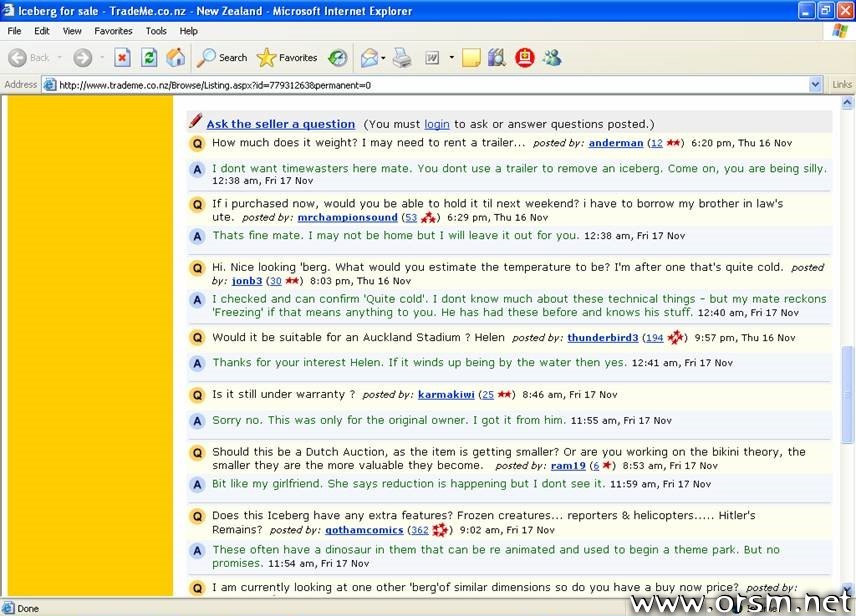Open thunderbird3's profile link
856x616 pixels.
coord(603,337)
